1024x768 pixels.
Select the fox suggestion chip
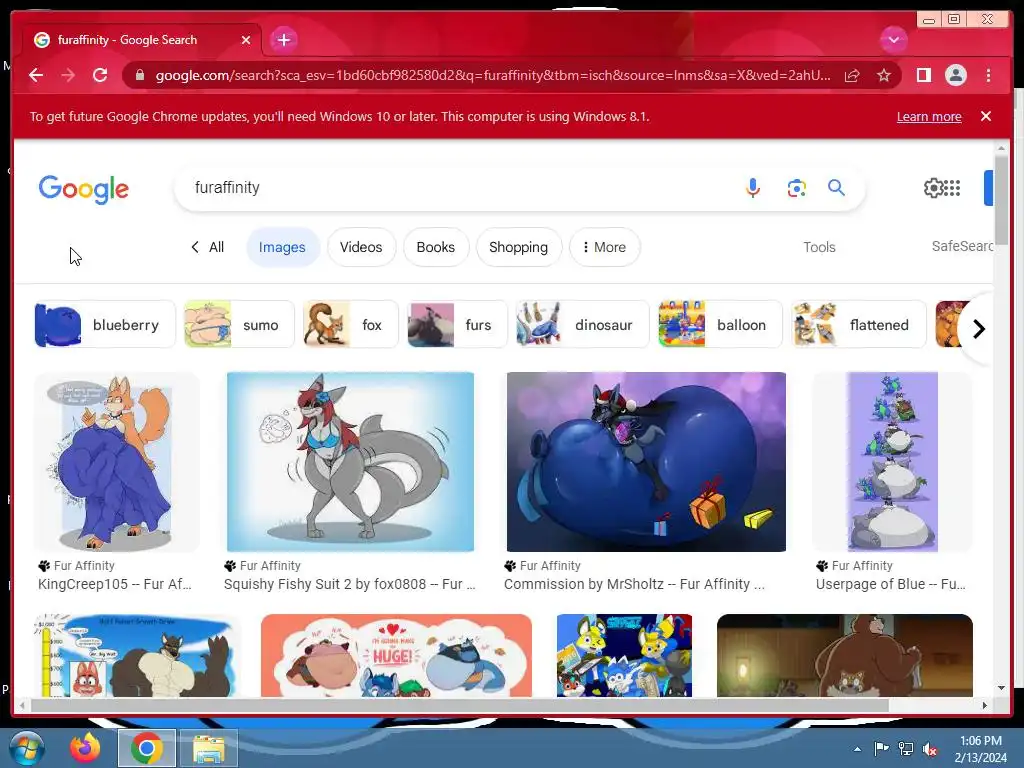point(351,325)
